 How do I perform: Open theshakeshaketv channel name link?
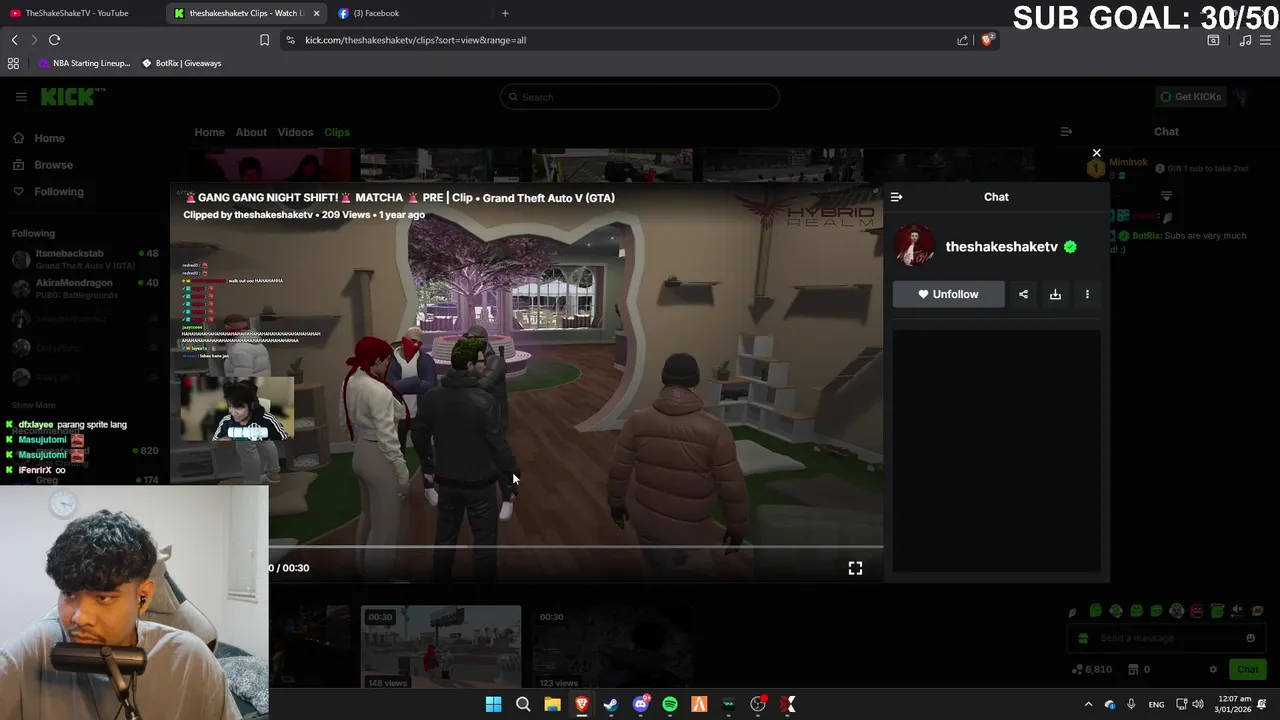pyautogui.click(x=1001, y=246)
